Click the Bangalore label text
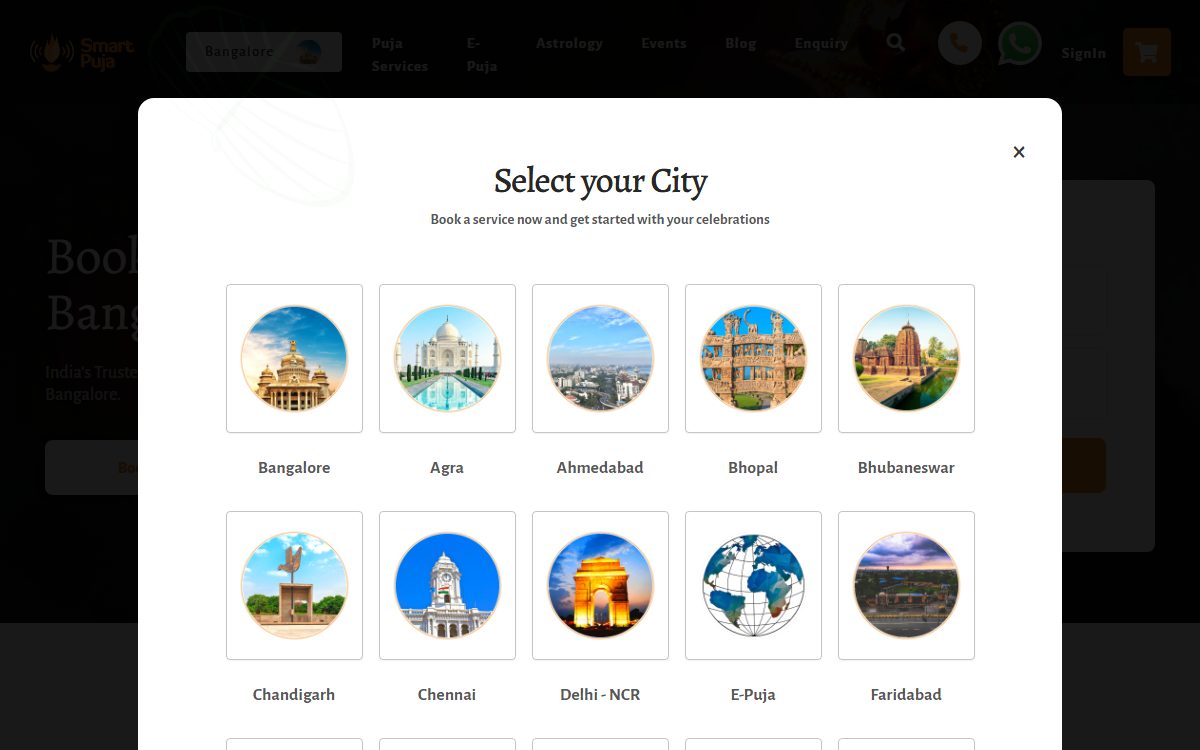Viewport: 1200px width, 750px height. [294, 467]
